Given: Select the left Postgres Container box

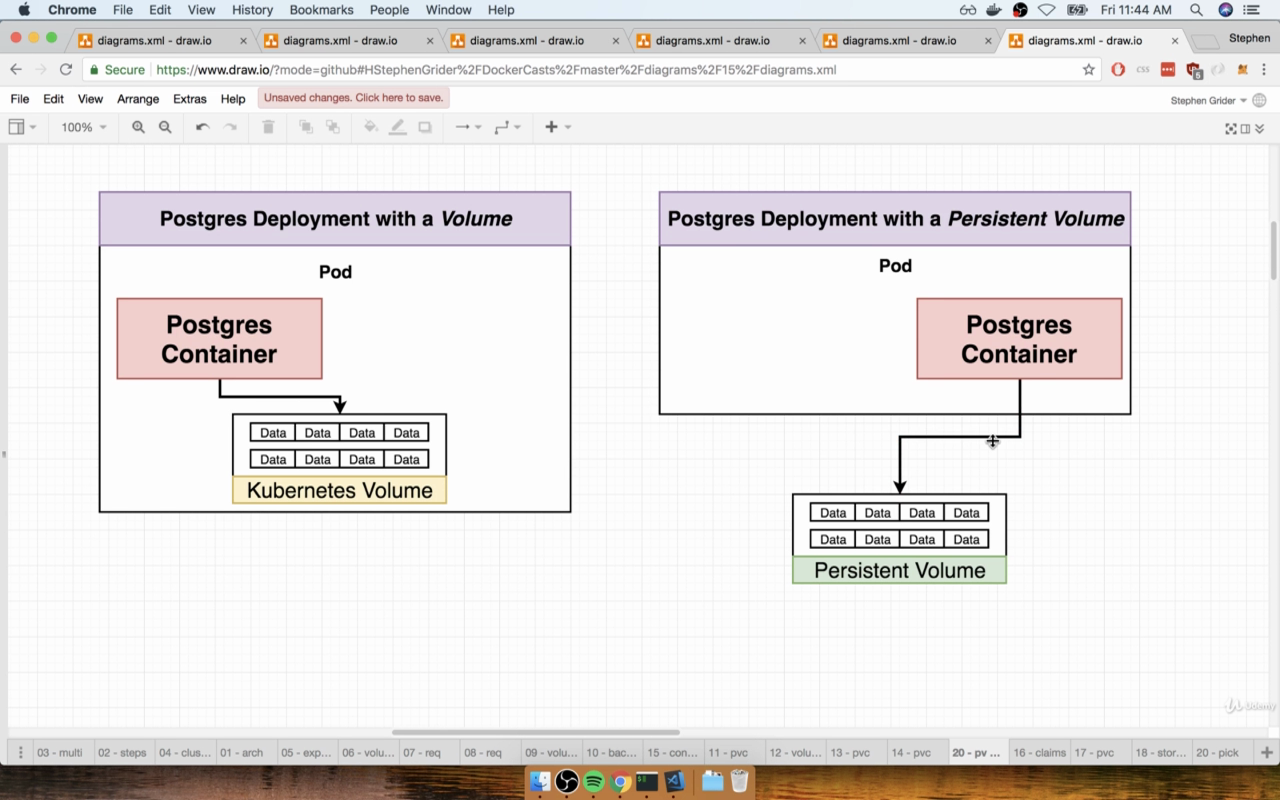Looking at the screenshot, I should coord(219,338).
